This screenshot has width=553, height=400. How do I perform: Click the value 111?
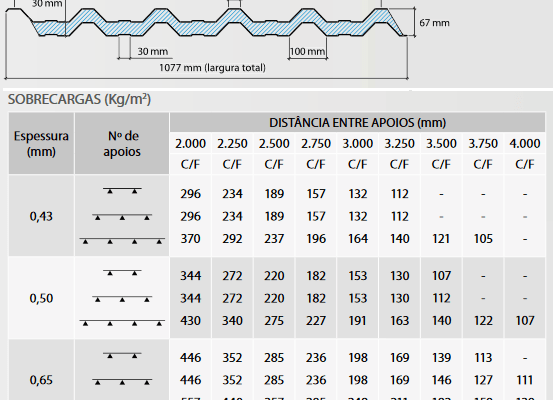525,380
